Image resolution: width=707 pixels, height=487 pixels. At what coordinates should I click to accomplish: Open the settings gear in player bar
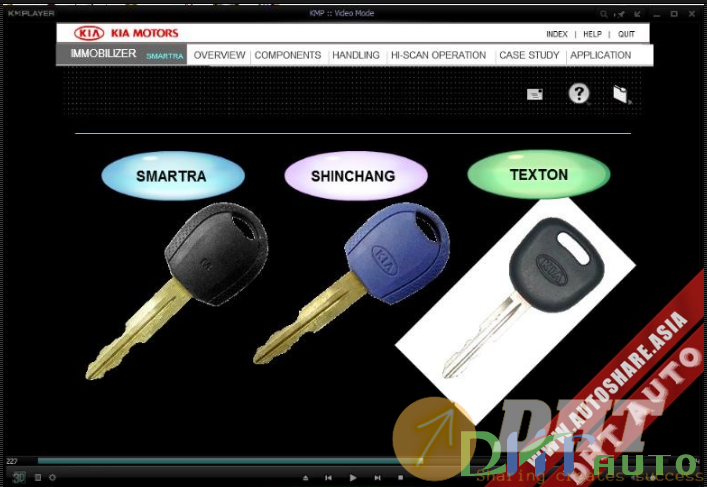(52, 477)
